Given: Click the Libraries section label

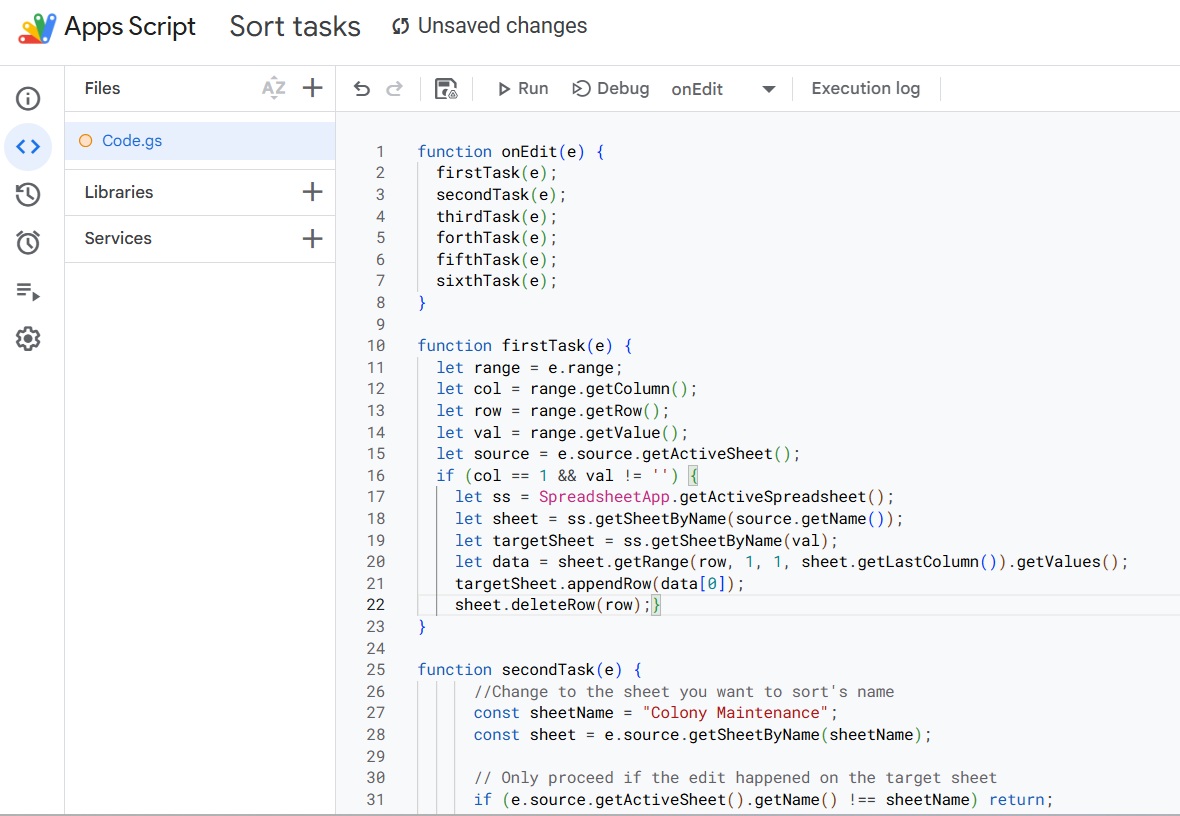Looking at the screenshot, I should pos(119,192).
